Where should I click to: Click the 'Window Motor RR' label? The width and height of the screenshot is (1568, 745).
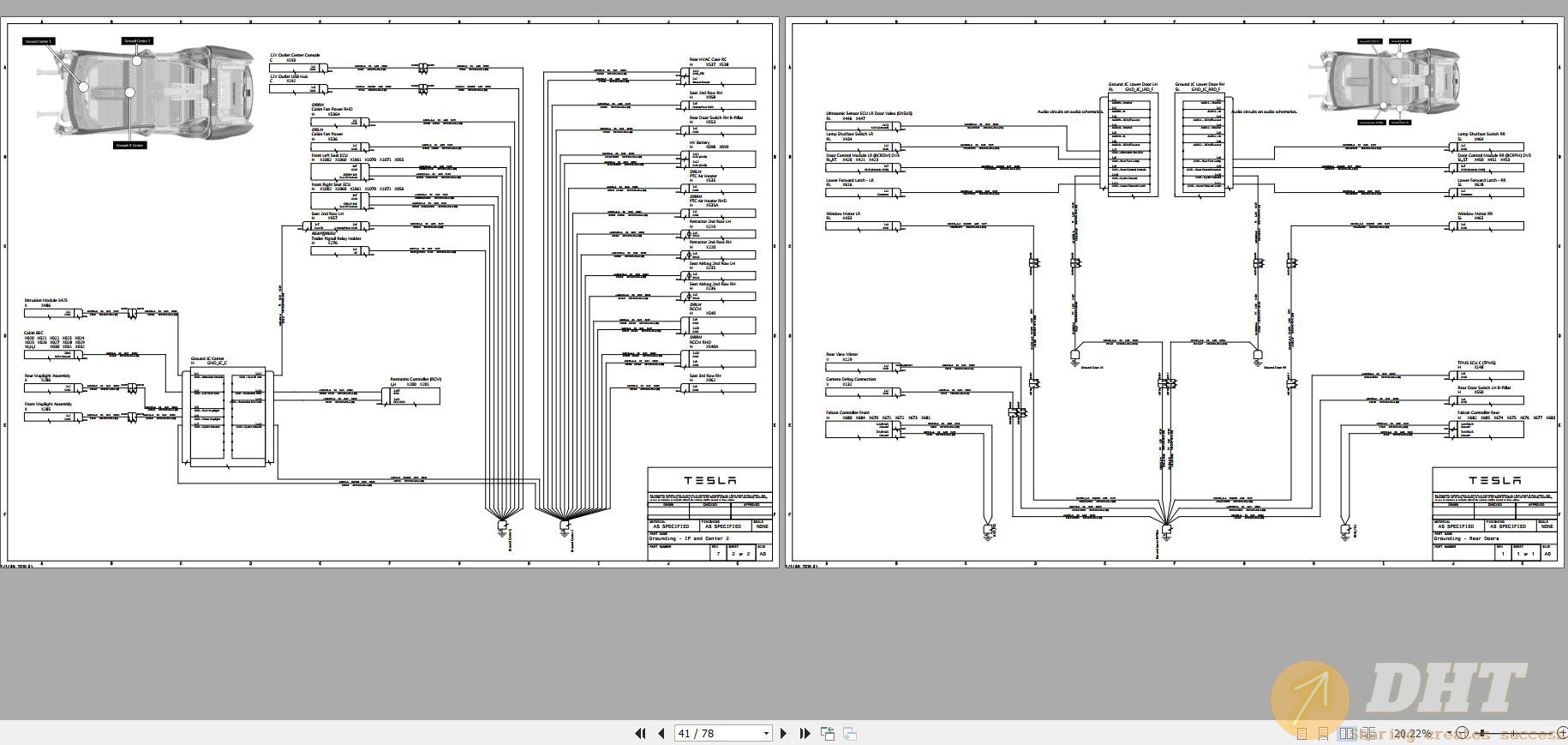[x=1475, y=214]
